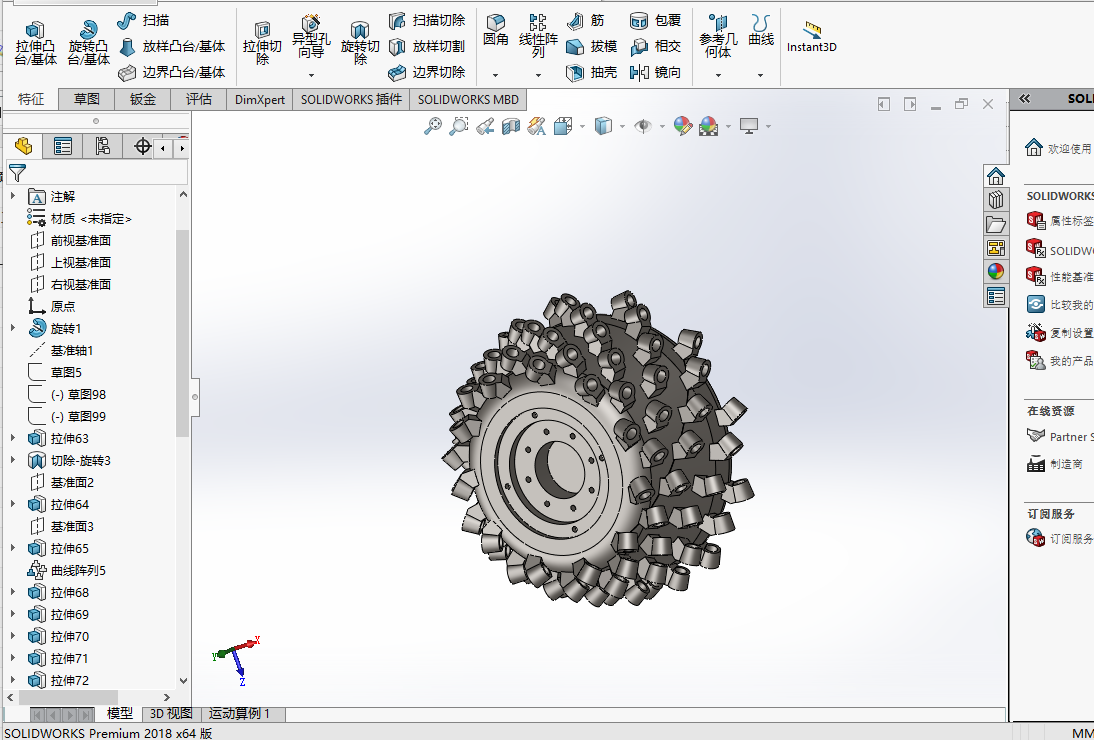Screen dimensions: 1094x740
Task: Click the Section View icon
Action: point(511,126)
